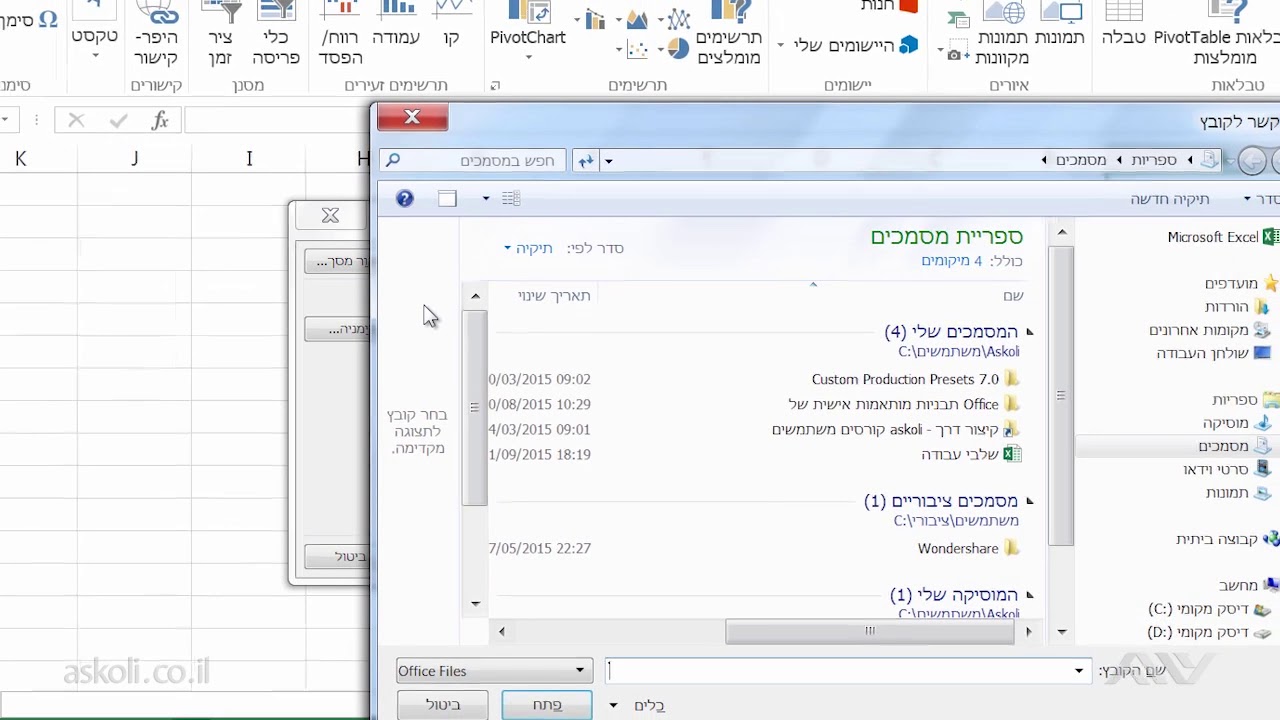Viewport: 1280px width, 720px height.
Task: Select the askoli shortcut קיצור דרך item
Action: click(x=895, y=429)
